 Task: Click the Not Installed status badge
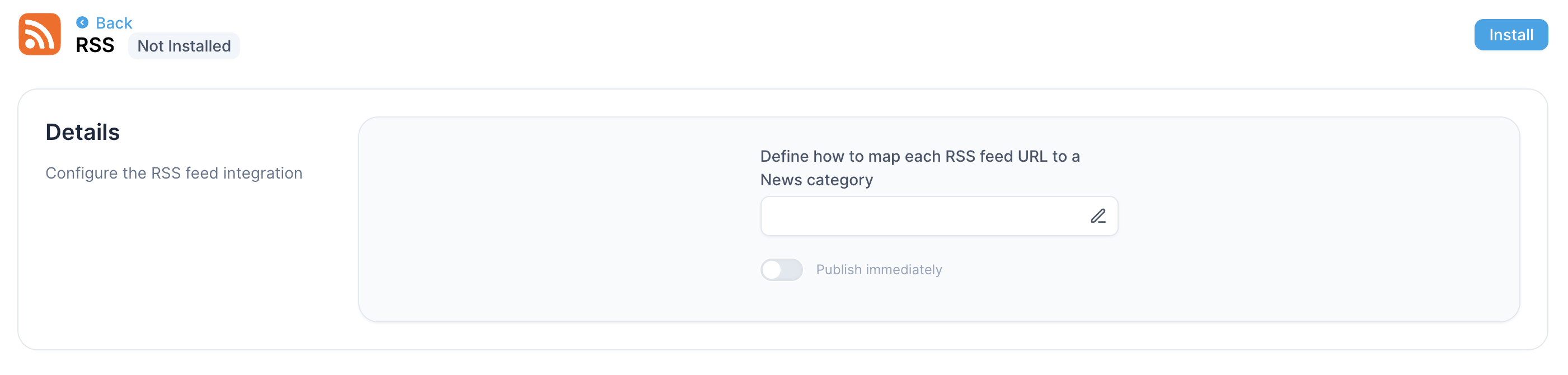pyautogui.click(x=184, y=46)
